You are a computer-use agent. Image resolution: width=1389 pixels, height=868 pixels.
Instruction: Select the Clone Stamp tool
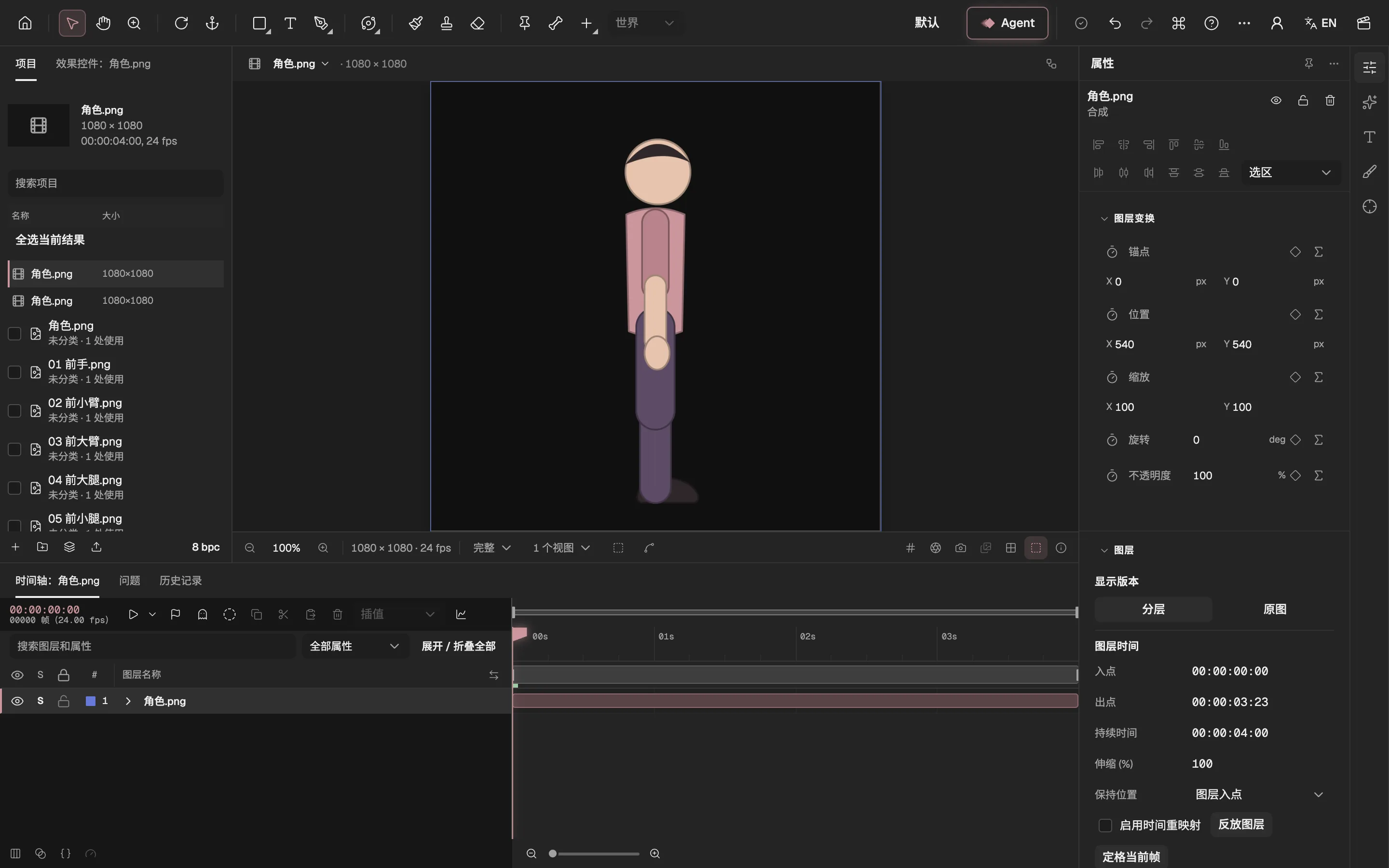[x=447, y=23]
